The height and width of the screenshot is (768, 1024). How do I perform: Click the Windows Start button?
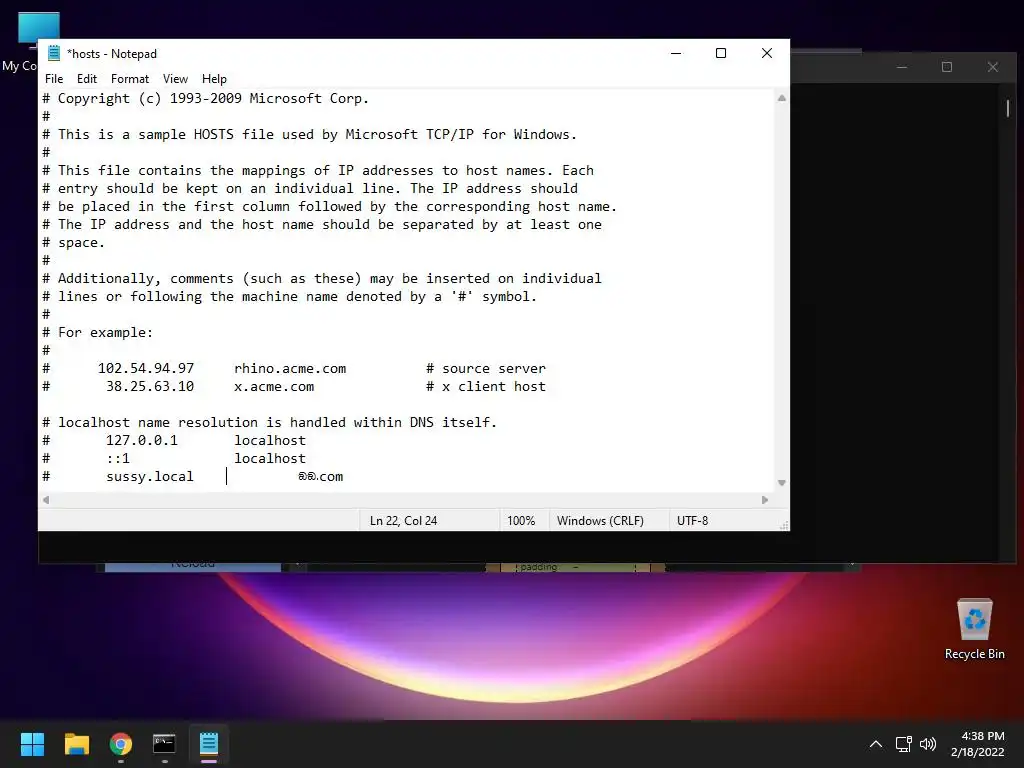(32, 744)
